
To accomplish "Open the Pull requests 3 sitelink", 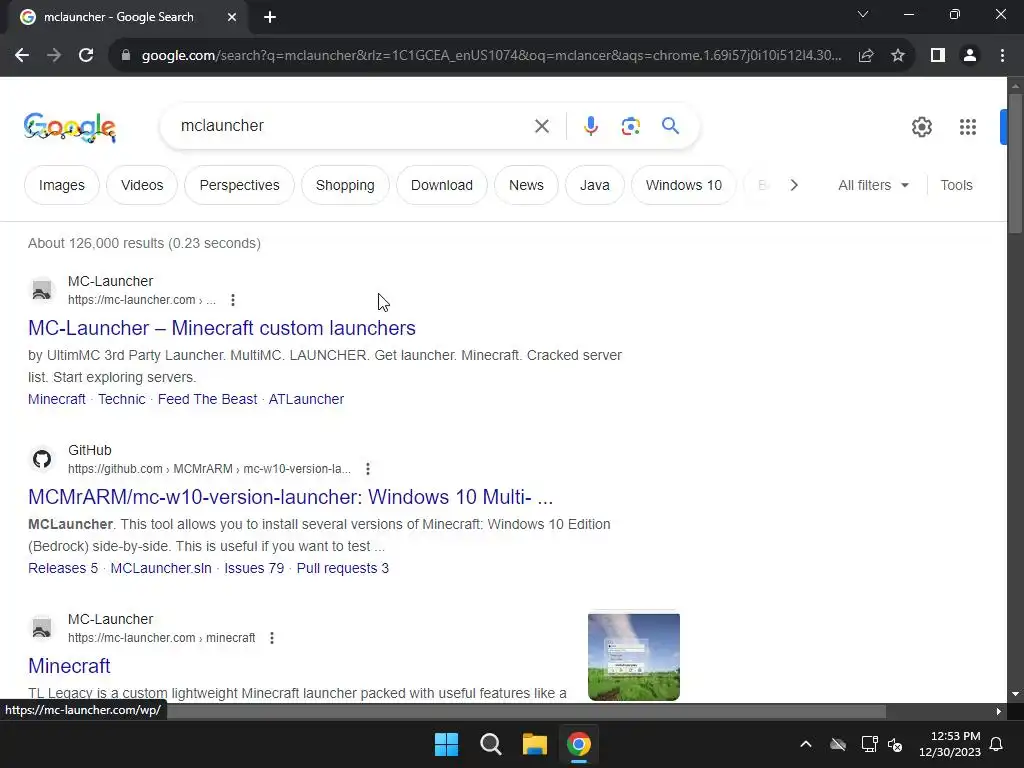I will pyautogui.click(x=342, y=568).
